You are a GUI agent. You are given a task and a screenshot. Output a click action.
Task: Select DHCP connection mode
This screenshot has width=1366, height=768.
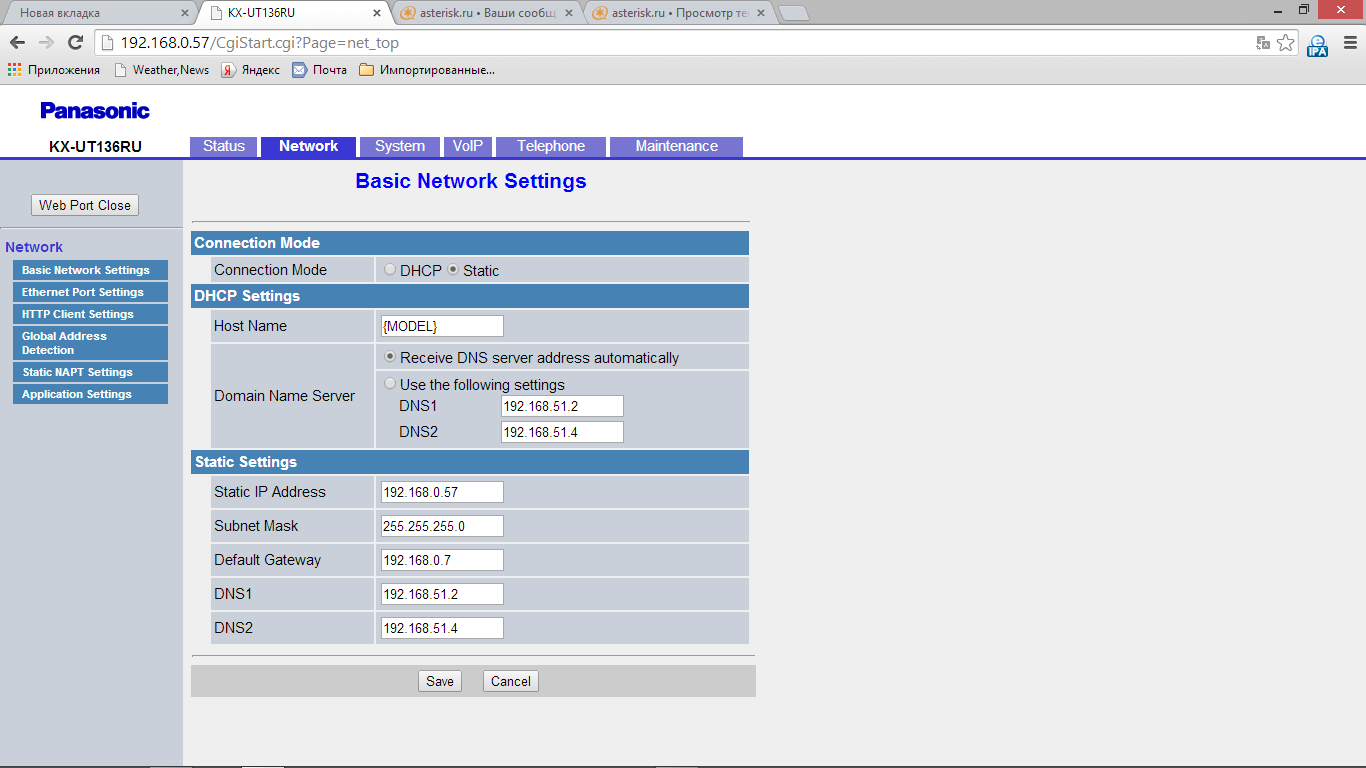tap(390, 270)
